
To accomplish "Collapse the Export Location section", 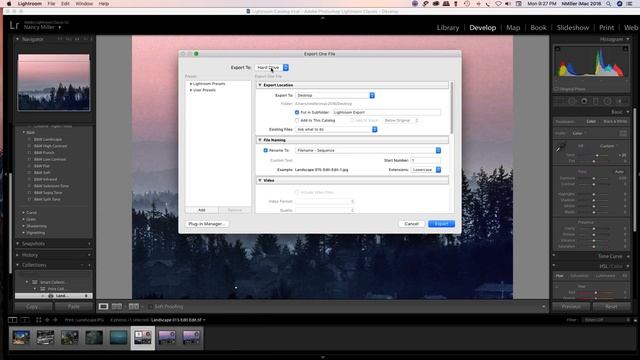I will [260, 85].
